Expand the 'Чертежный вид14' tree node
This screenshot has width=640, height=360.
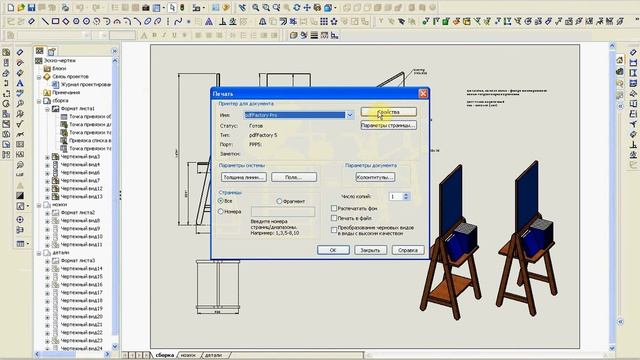pos(47,269)
